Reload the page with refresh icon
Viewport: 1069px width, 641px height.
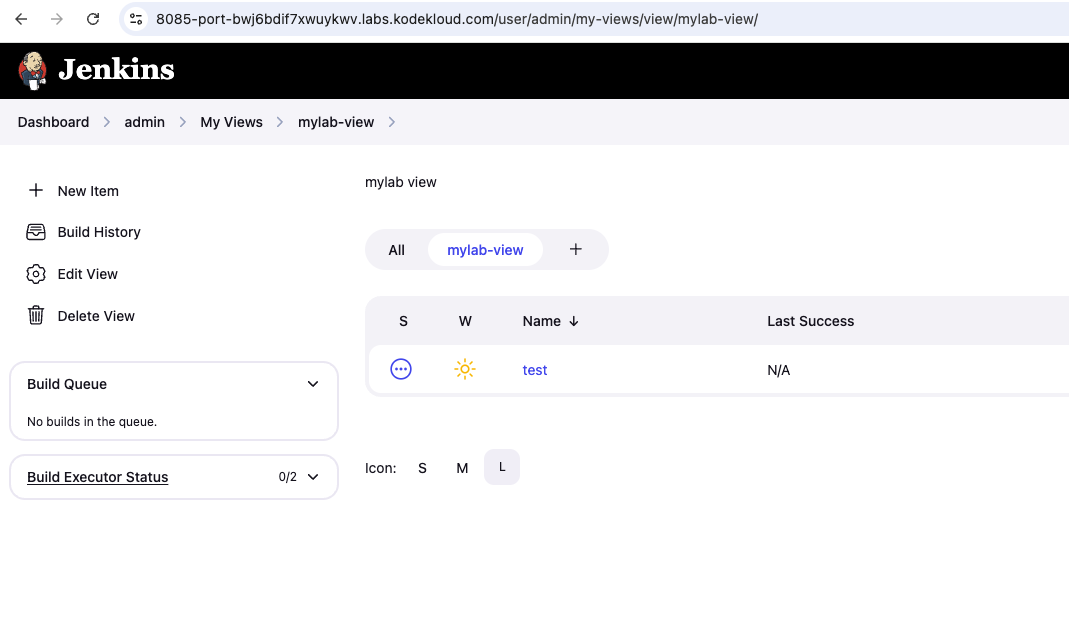pyautogui.click(x=93, y=19)
